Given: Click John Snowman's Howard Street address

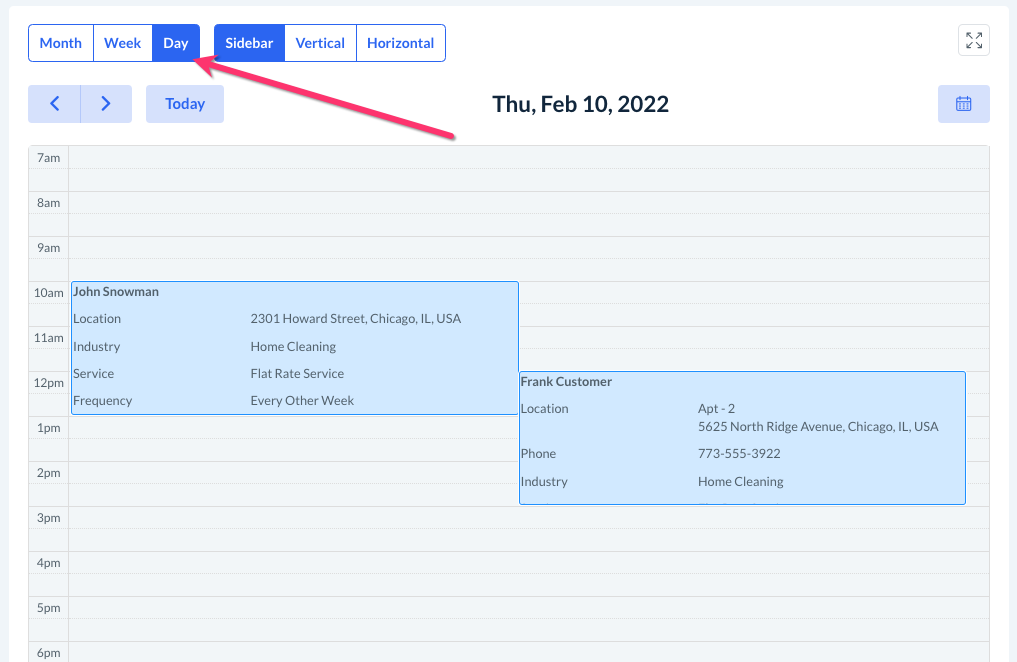Looking at the screenshot, I should 355,319.
